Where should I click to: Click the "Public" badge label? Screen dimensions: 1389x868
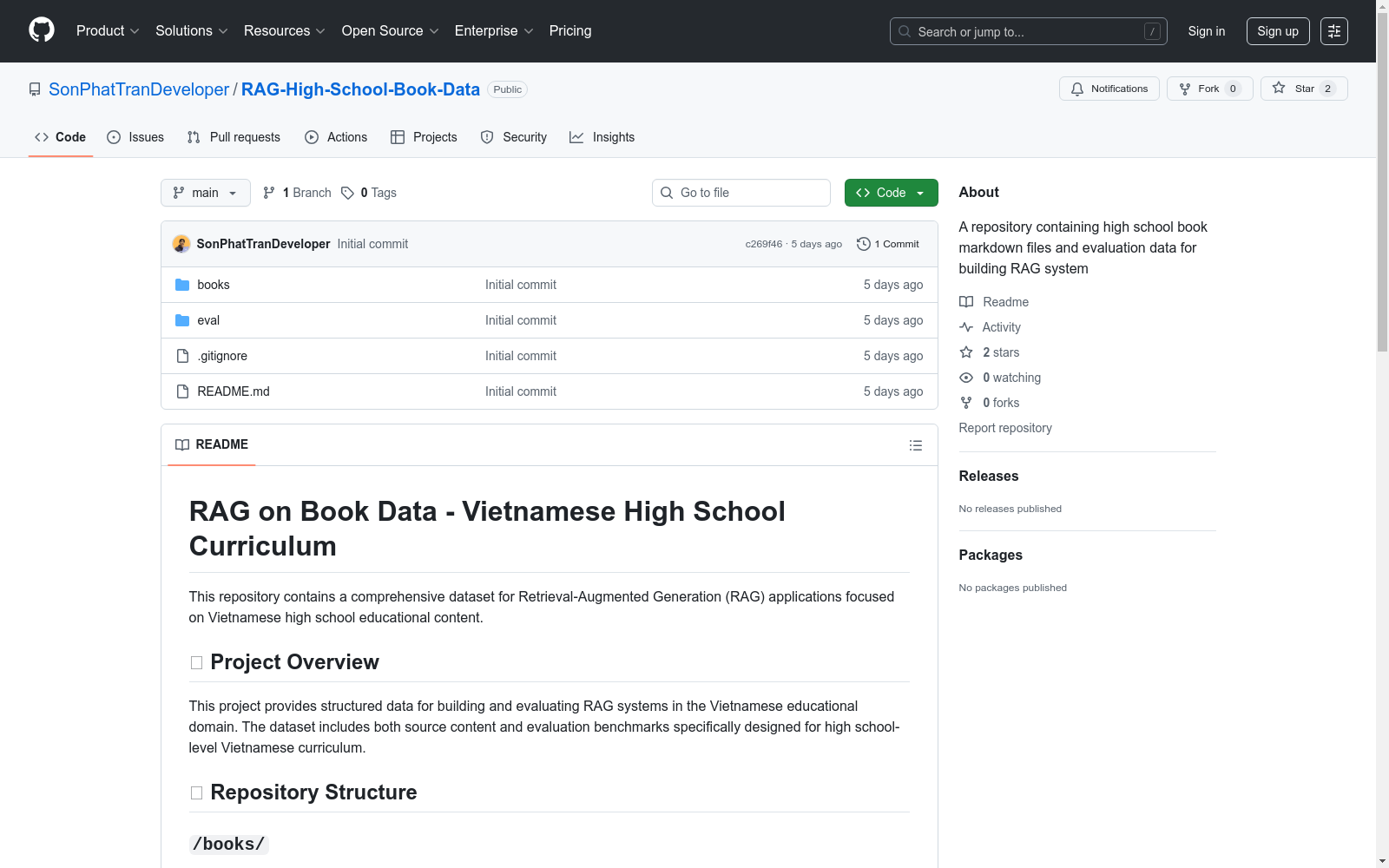pos(508,89)
